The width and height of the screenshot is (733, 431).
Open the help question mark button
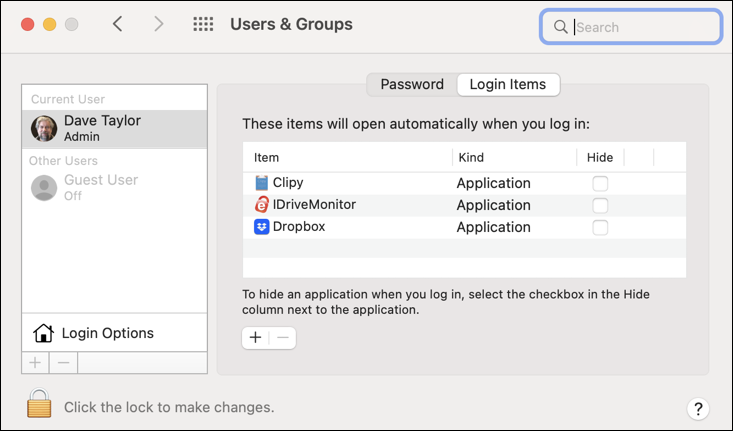click(698, 408)
